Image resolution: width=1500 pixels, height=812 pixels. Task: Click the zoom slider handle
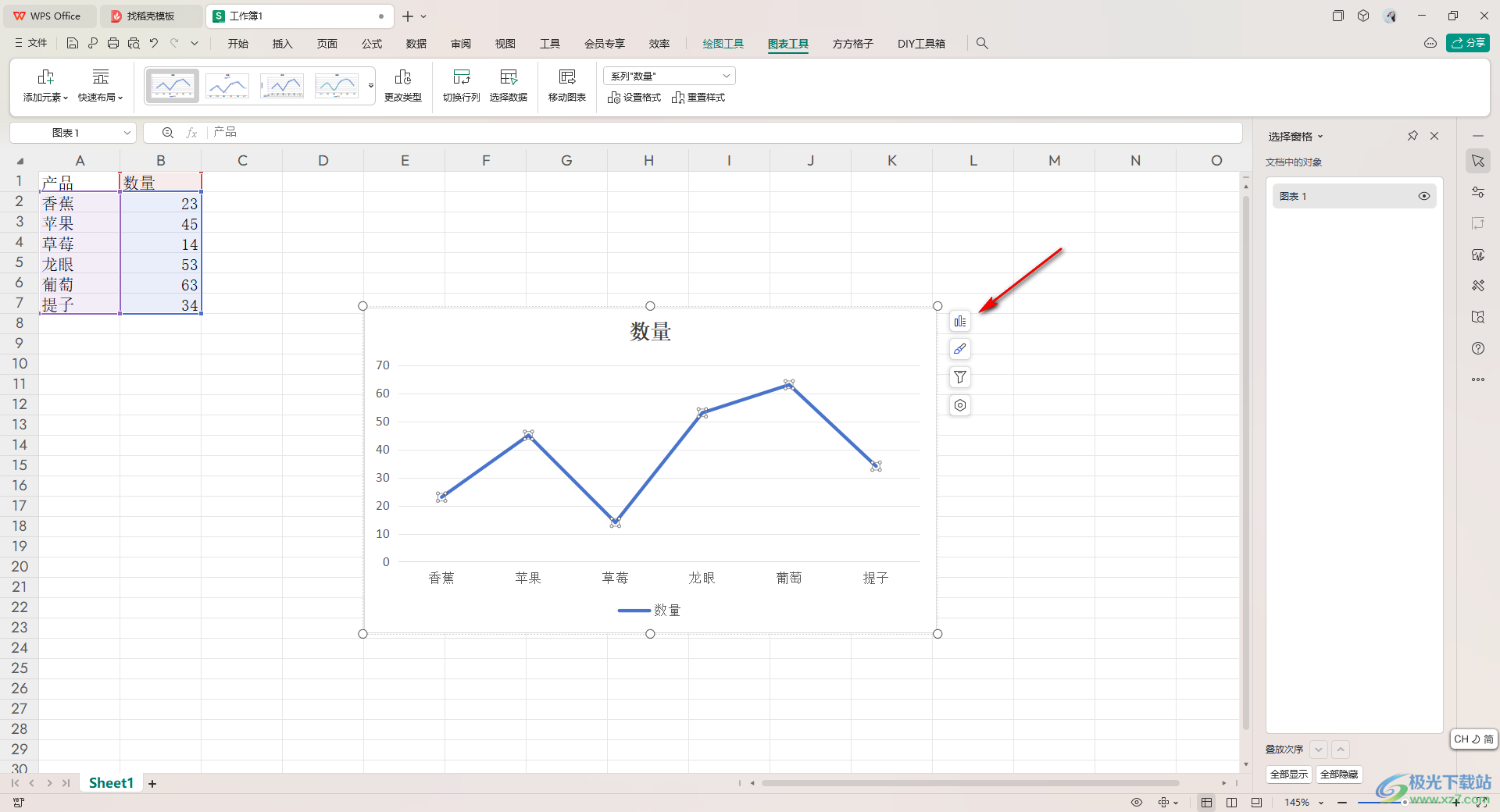click(x=1405, y=803)
